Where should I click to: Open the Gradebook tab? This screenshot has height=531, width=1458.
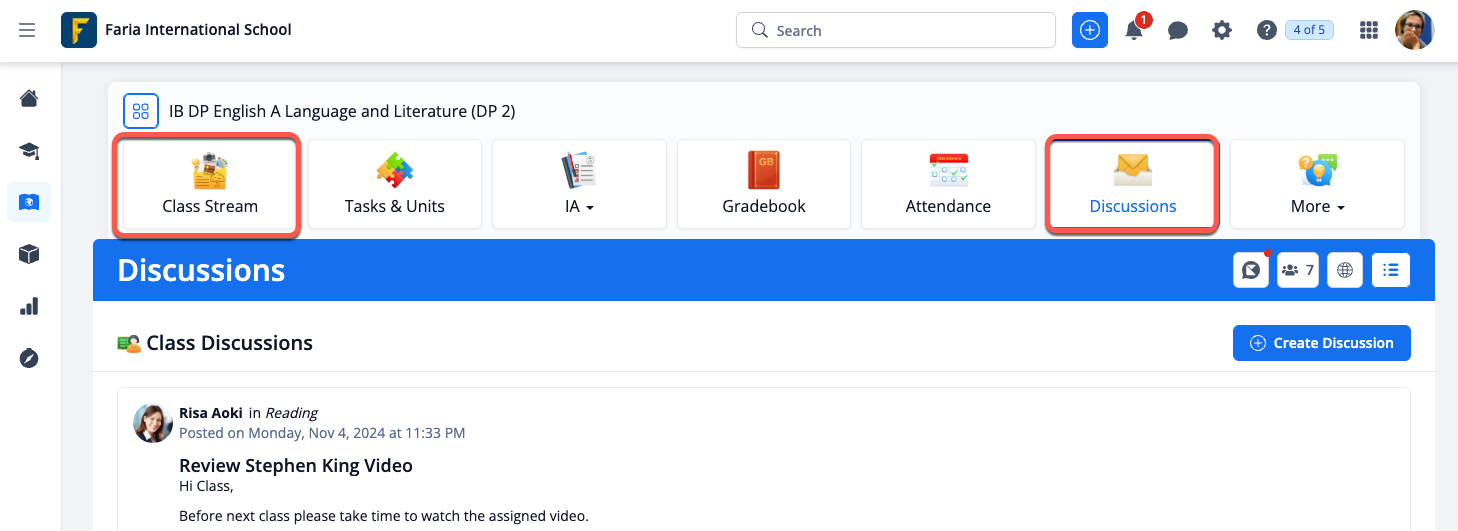tap(764, 185)
